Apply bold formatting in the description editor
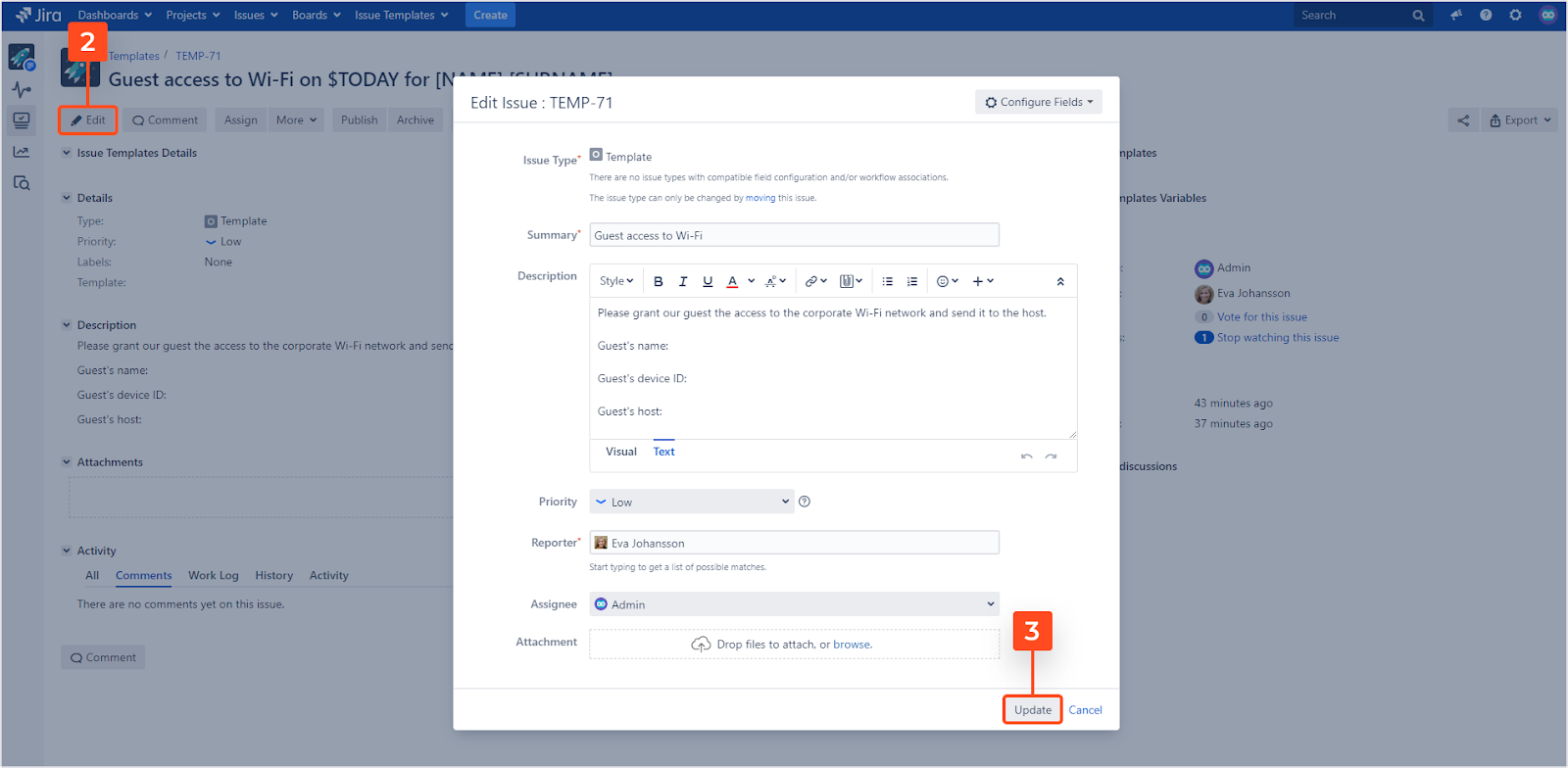Viewport: 1568px width, 768px height. click(x=659, y=281)
